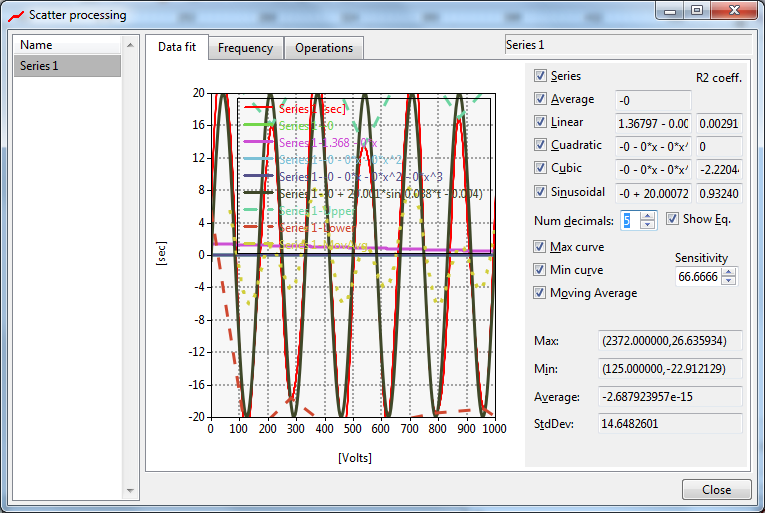Switch to the Frequency tab
Image resolution: width=765 pixels, height=513 pixels.
point(245,48)
